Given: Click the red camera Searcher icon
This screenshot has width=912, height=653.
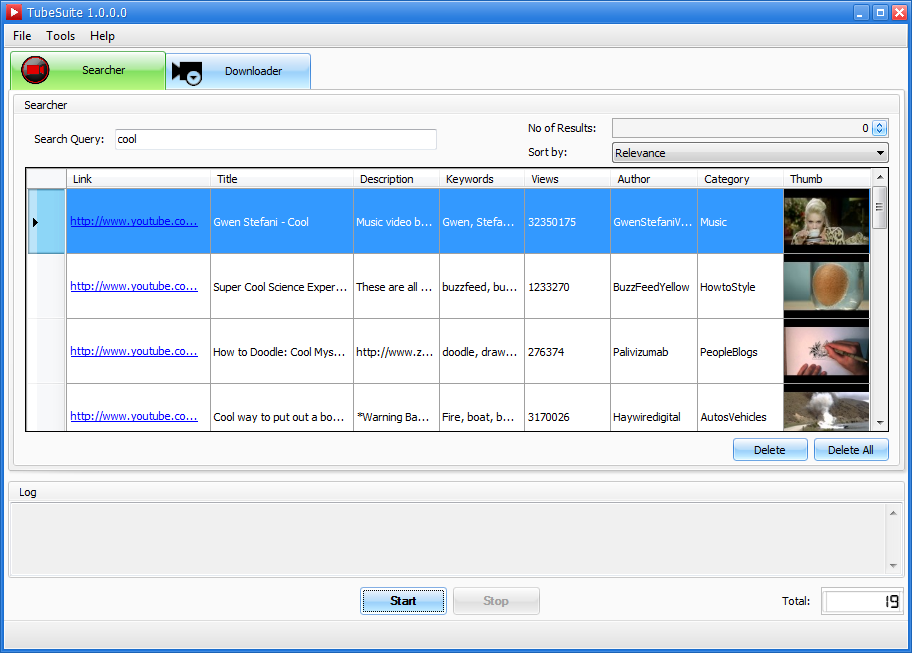Looking at the screenshot, I should 35,70.
